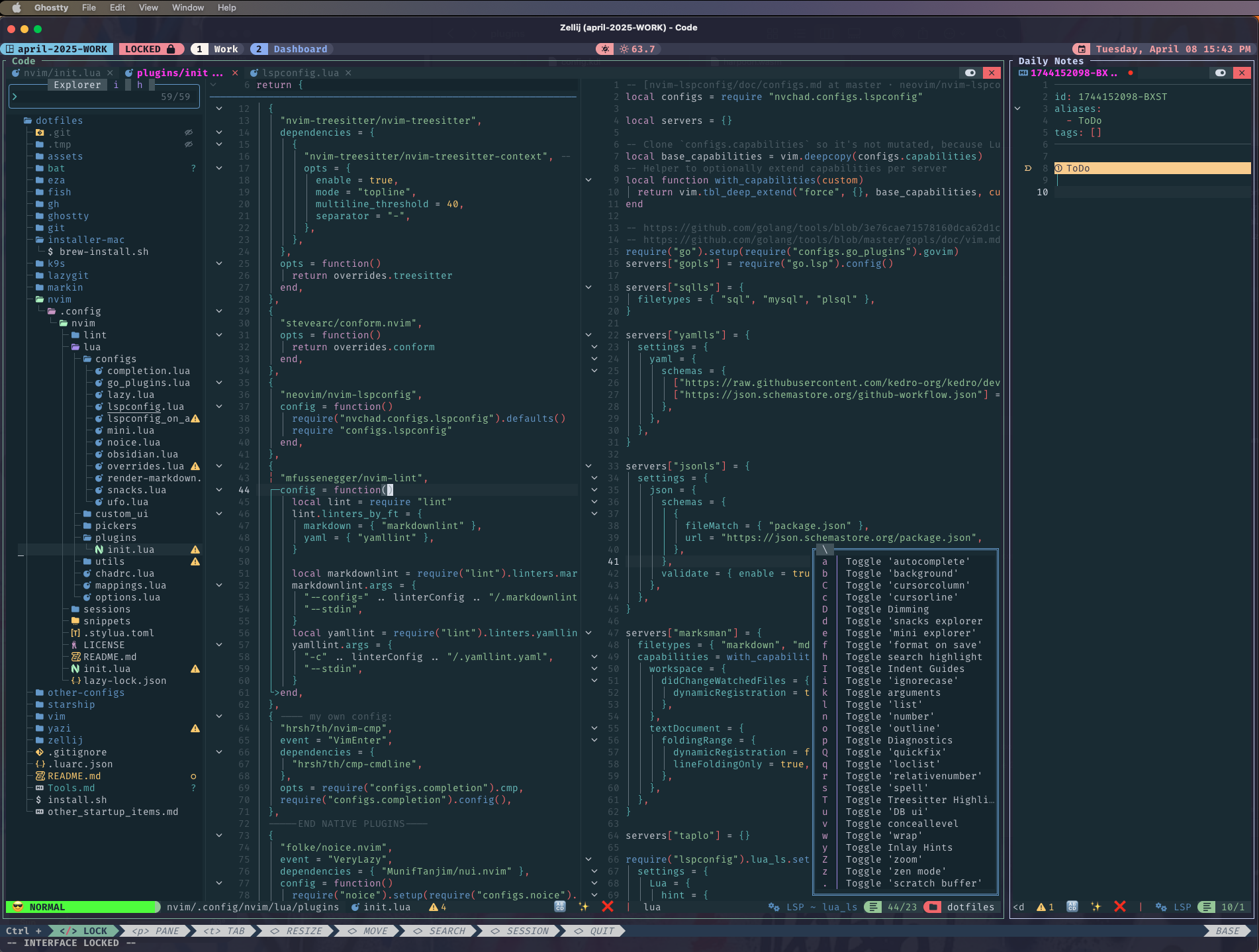Collapse the fold at line 12 chevron
The height and width of the screenshot is (952, 1259).
click(219, 109)
